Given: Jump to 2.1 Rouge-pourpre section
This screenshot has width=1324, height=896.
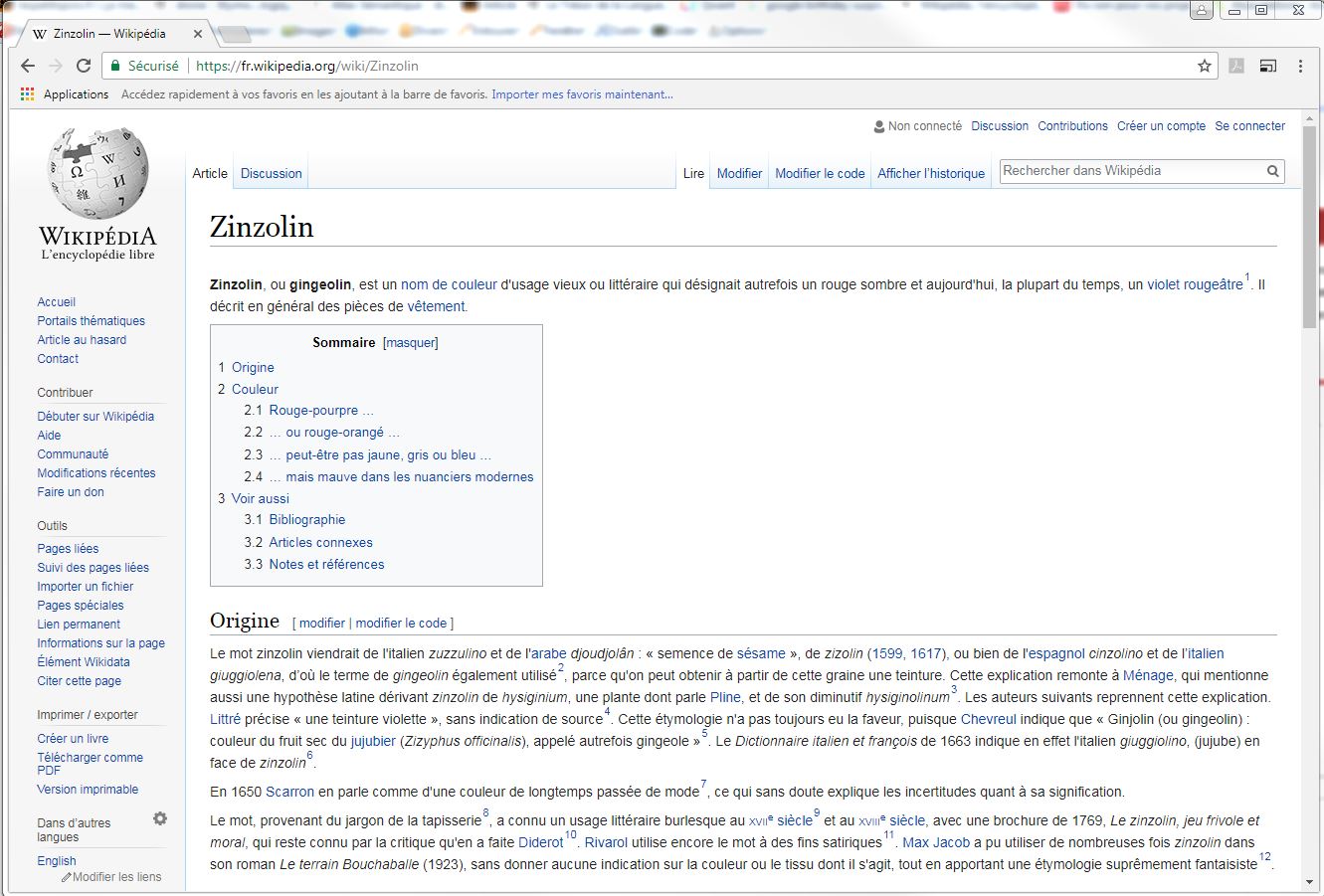Looking at the screenshot, I should [309, 410].
